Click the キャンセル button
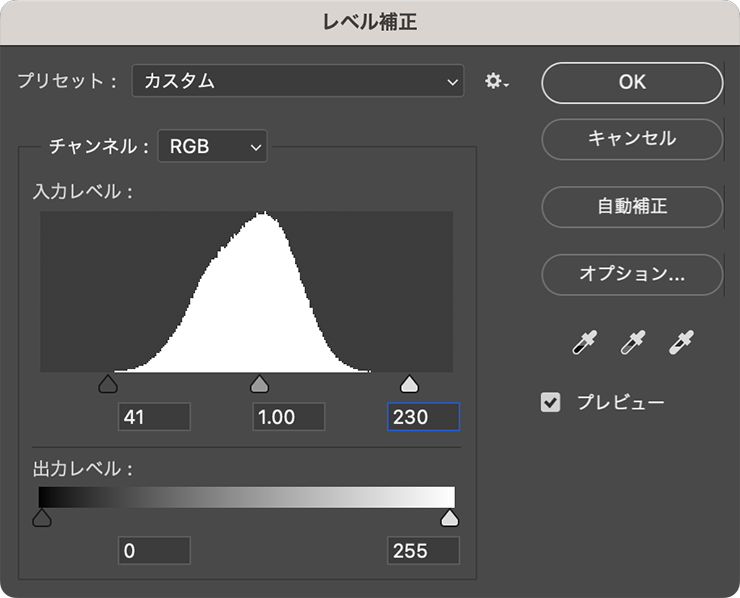This screenshot has width=740, height=598. (632, 138)
